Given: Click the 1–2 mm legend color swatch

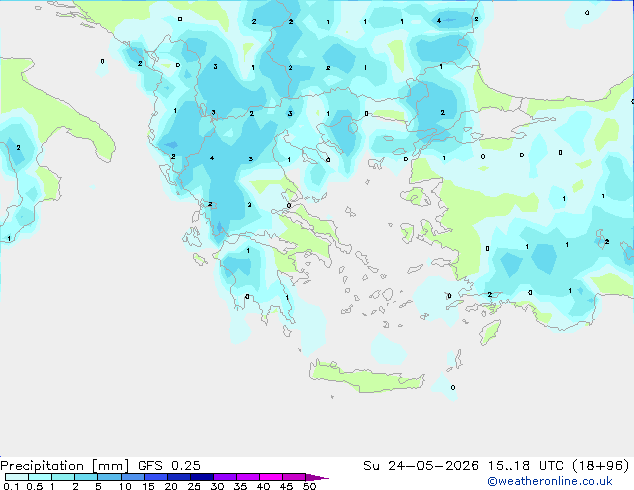Looking at the screenshot, I should (x=63, y=477).
